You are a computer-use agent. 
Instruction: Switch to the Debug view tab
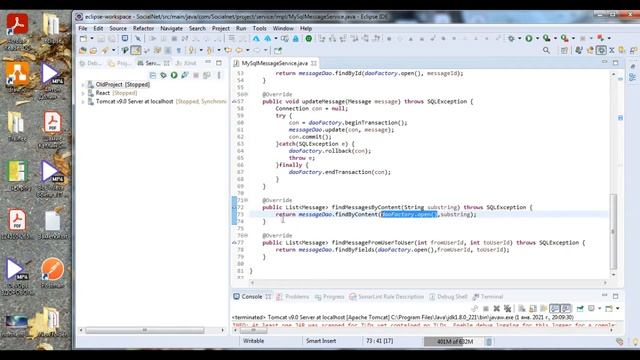[x=90, y=63]
